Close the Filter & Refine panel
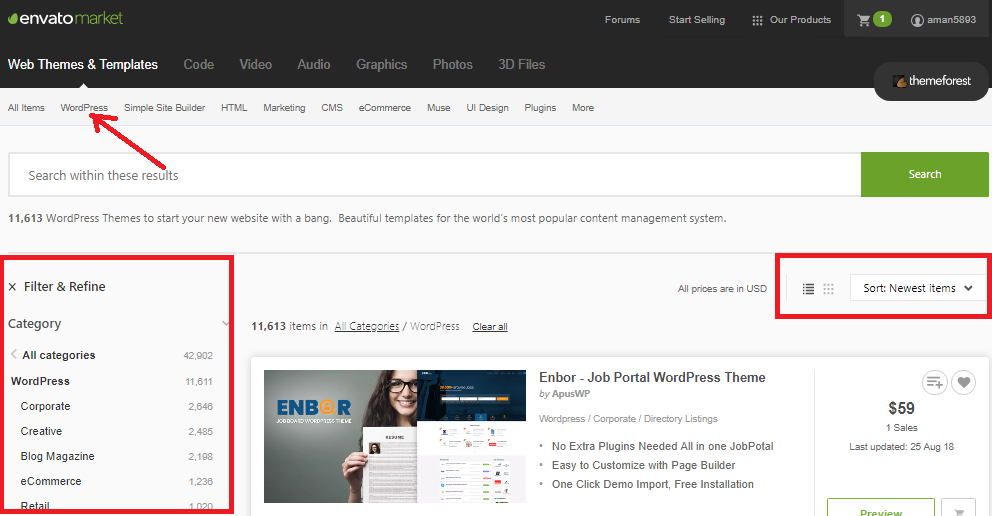The image size is (992, 516). click(x=13, y=287)
